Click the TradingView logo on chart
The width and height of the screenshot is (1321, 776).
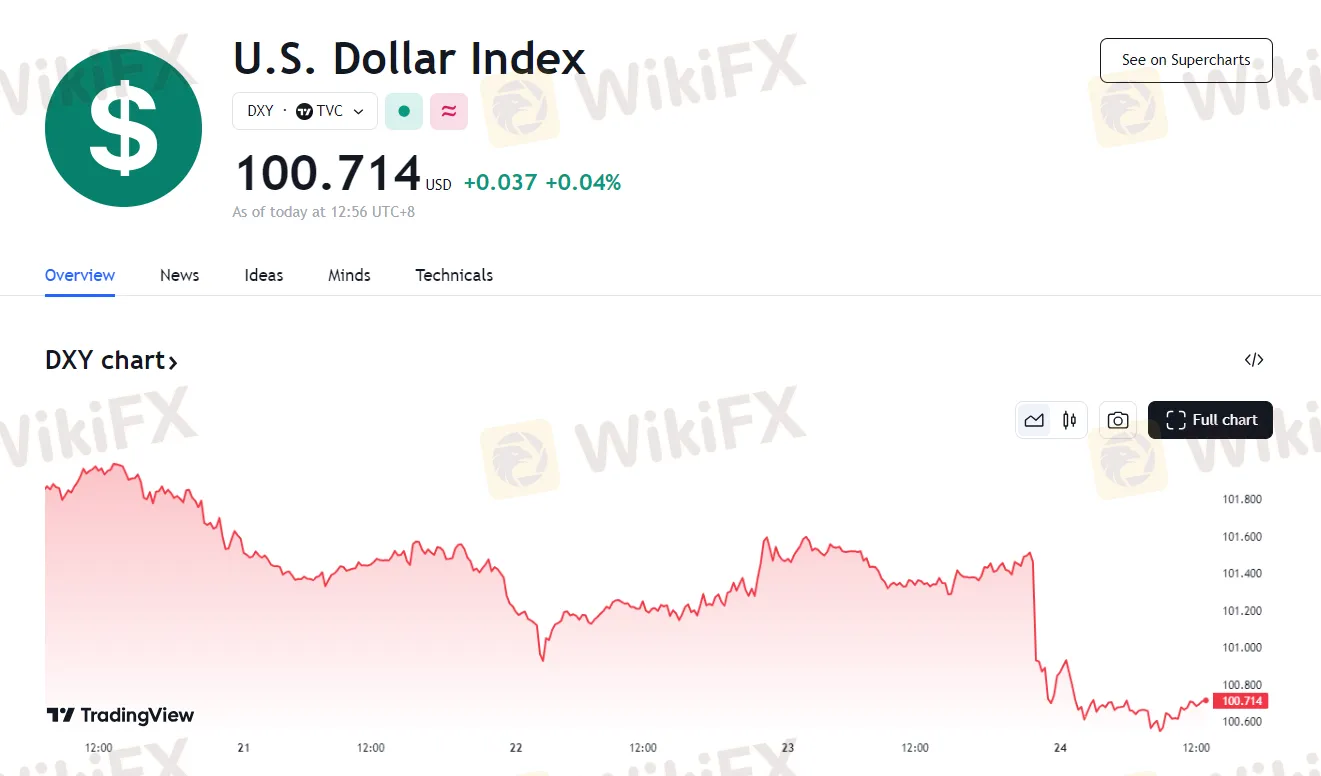click(x=121, y=715)
